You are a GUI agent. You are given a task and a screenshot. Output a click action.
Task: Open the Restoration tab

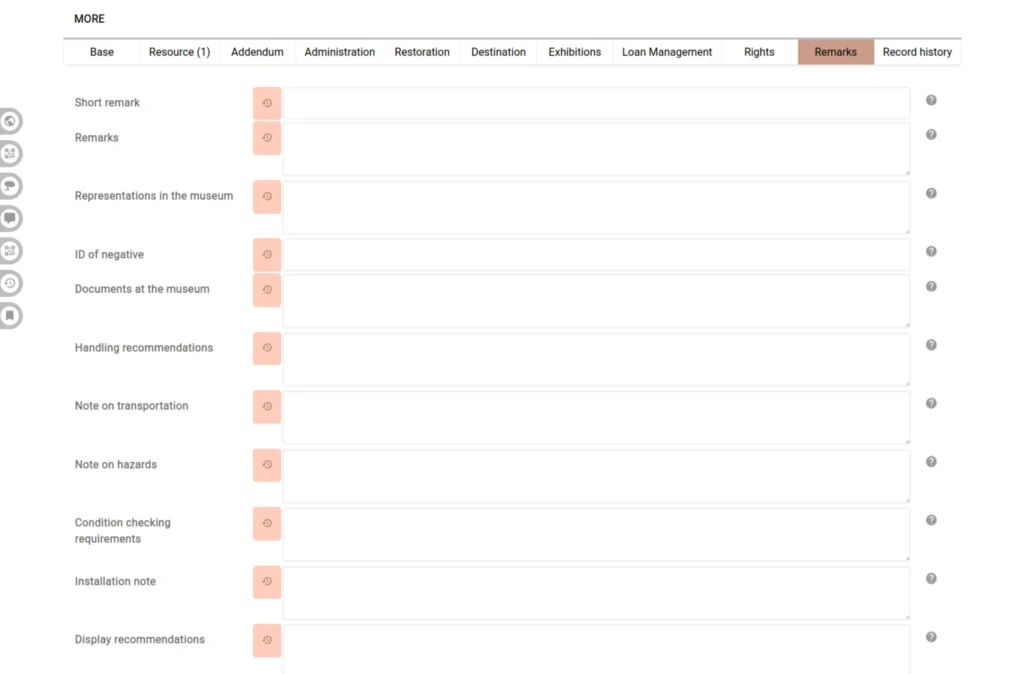(x=422, y=52)
